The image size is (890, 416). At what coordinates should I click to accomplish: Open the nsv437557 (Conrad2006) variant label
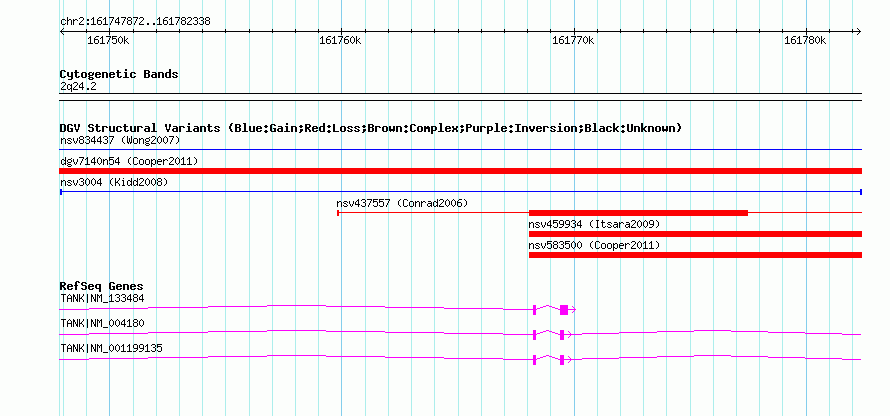click(x=402, y=203)
